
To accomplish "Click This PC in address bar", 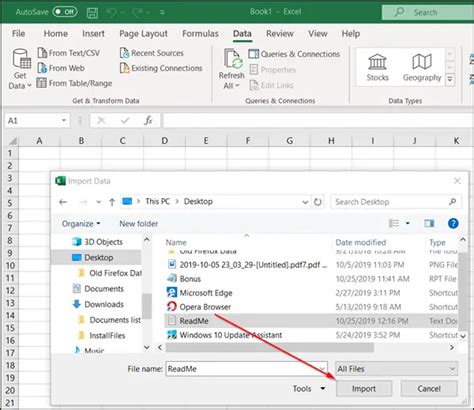I will [x=157, y=201].
